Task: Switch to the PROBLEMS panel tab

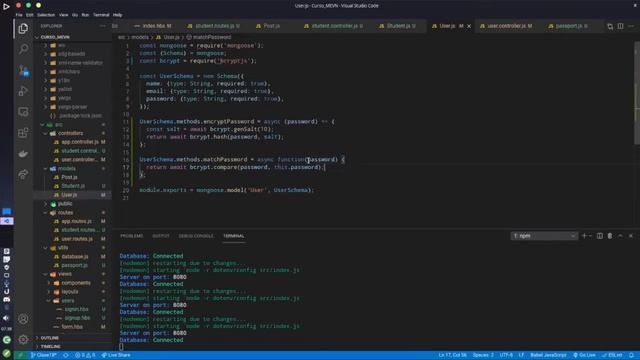Action: tap(132, 236)
